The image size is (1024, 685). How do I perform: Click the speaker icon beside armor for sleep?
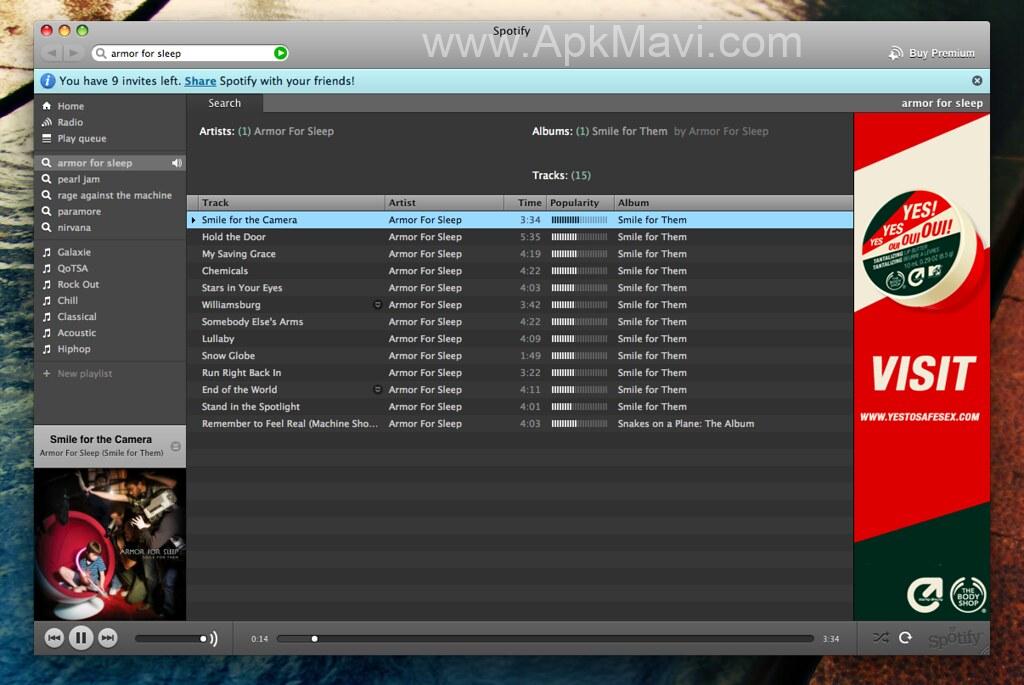coord(177,163)
